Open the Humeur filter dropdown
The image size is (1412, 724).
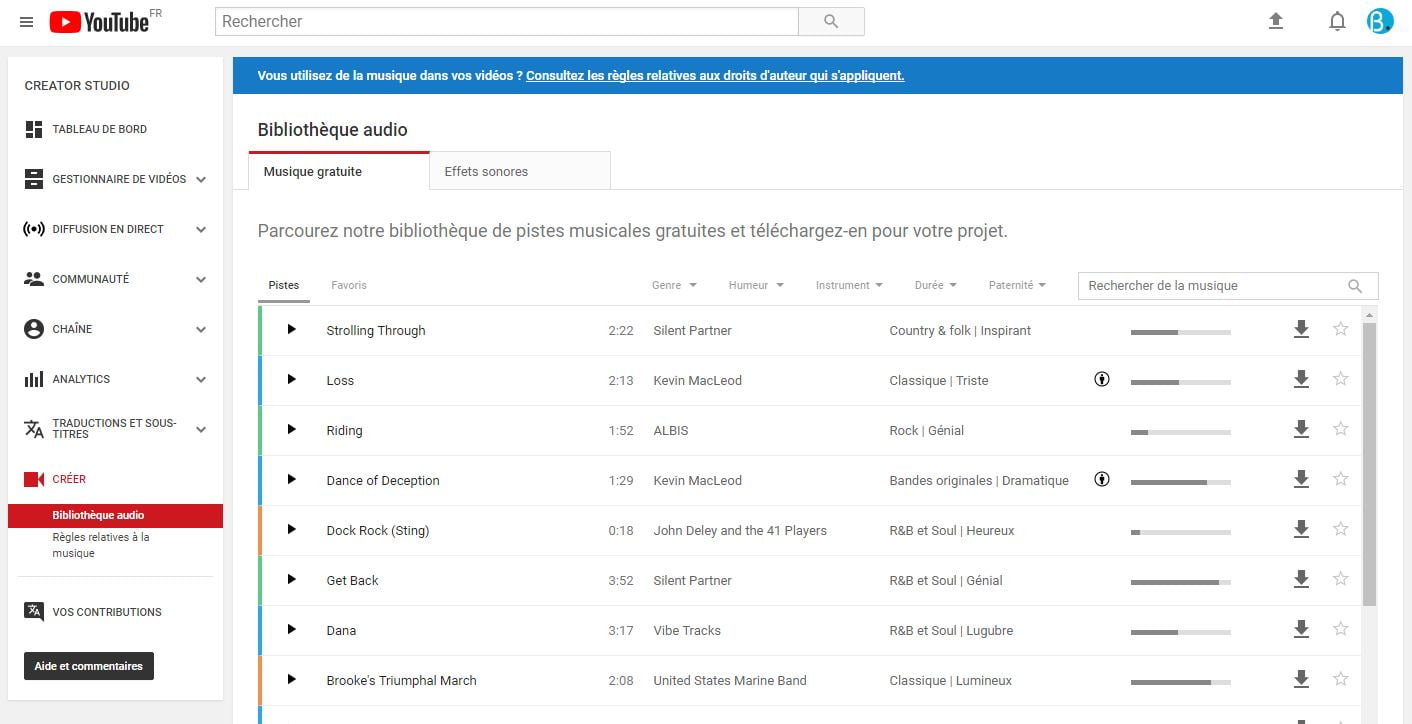point(756,285)
